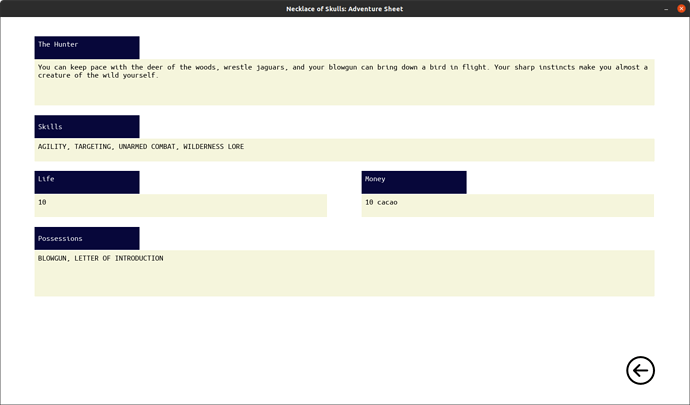Select the Possessions header label
This screenshot has height=405, width=690.
point(87,239)
